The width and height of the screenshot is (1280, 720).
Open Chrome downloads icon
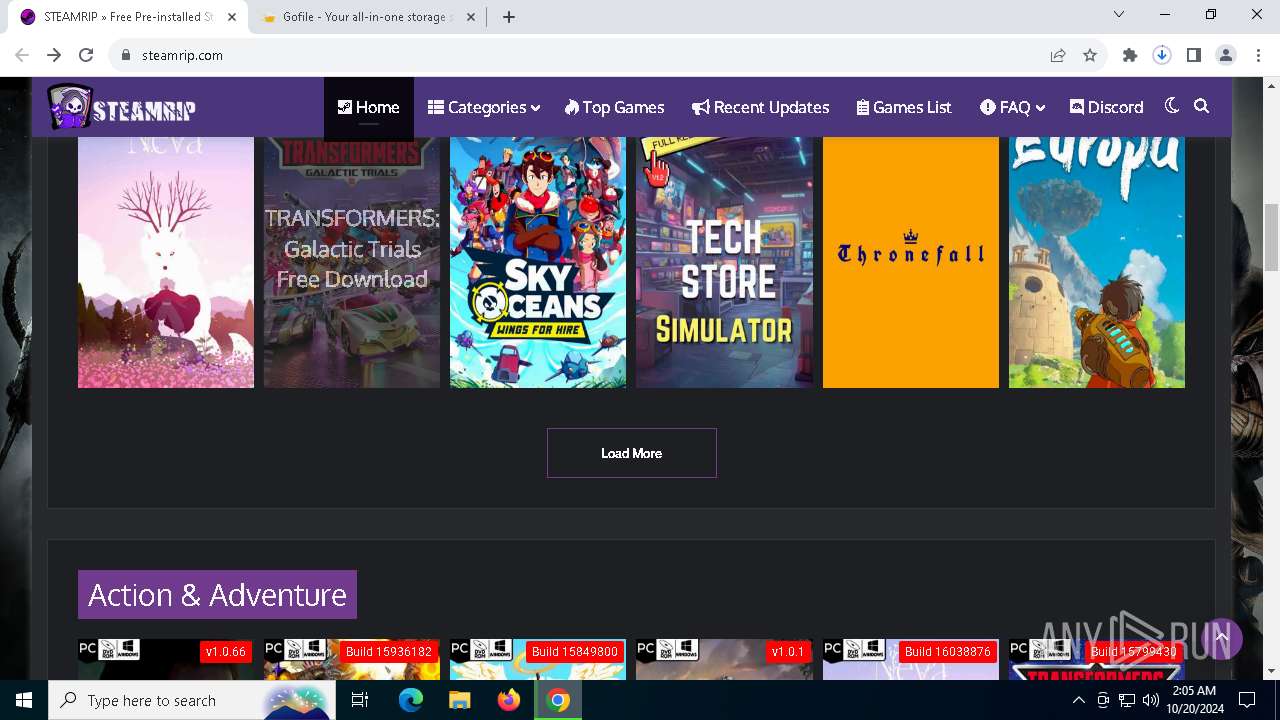click(x=1162, y=55)
